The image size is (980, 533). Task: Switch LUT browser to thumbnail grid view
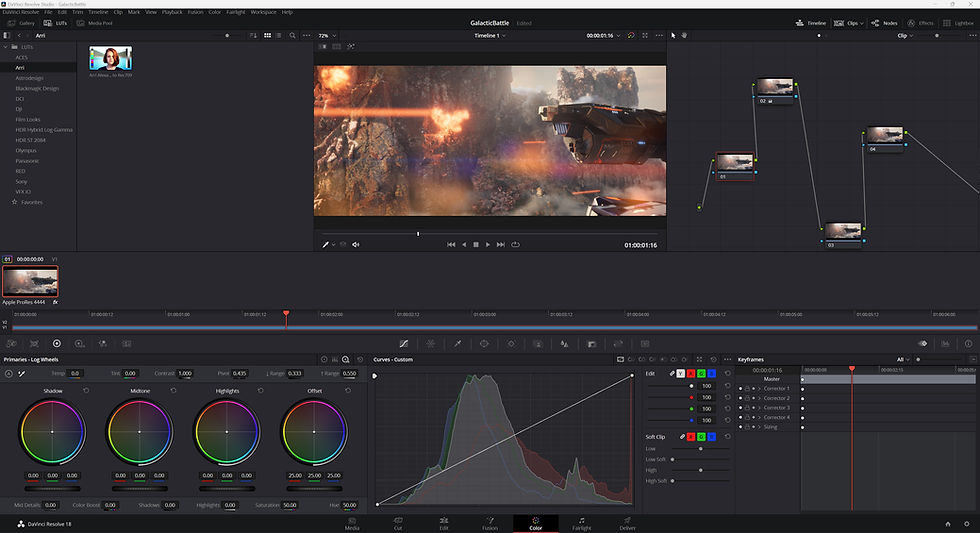[x=268, y=36]
